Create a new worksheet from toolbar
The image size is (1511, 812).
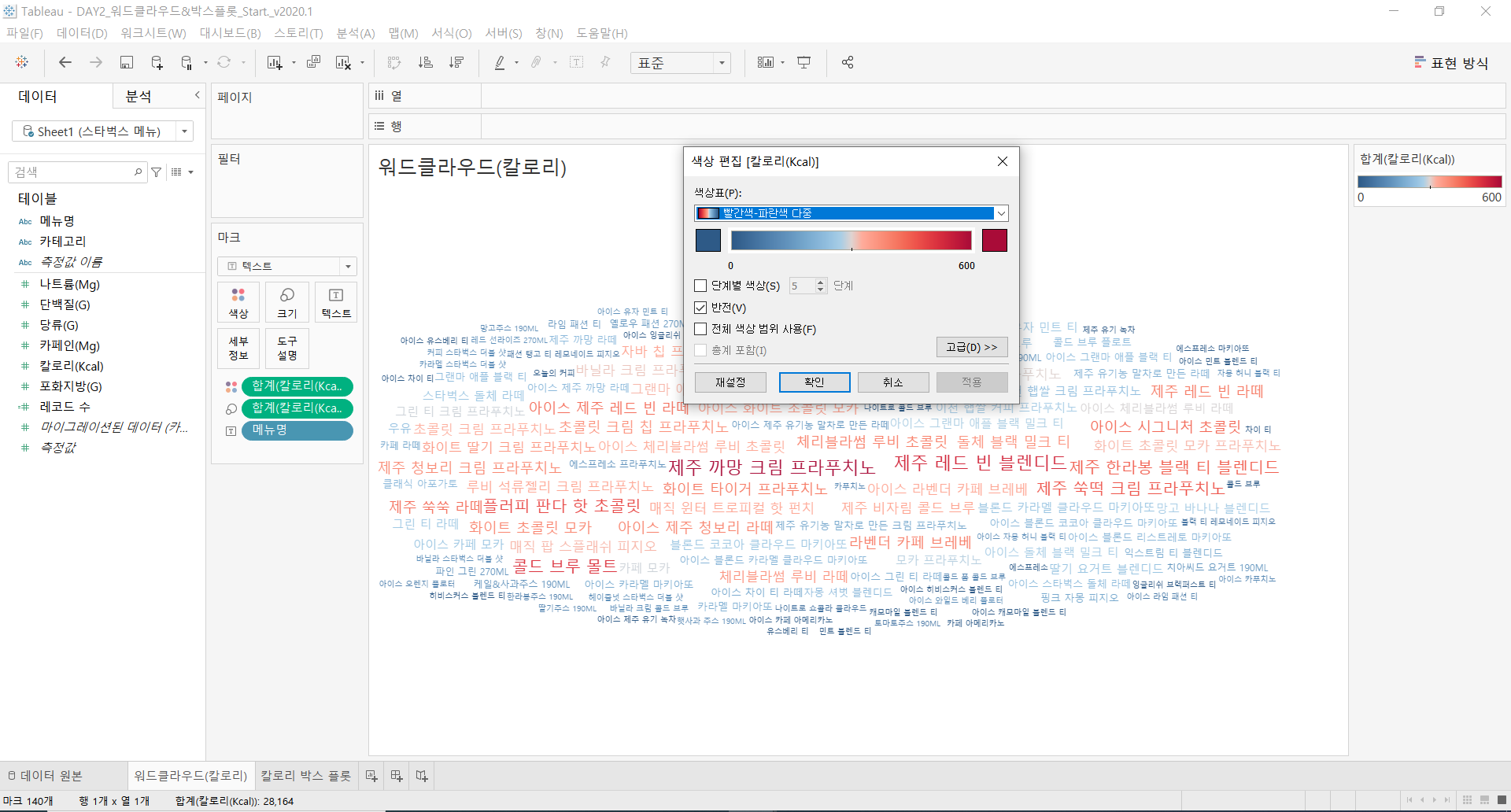point(274,62)
